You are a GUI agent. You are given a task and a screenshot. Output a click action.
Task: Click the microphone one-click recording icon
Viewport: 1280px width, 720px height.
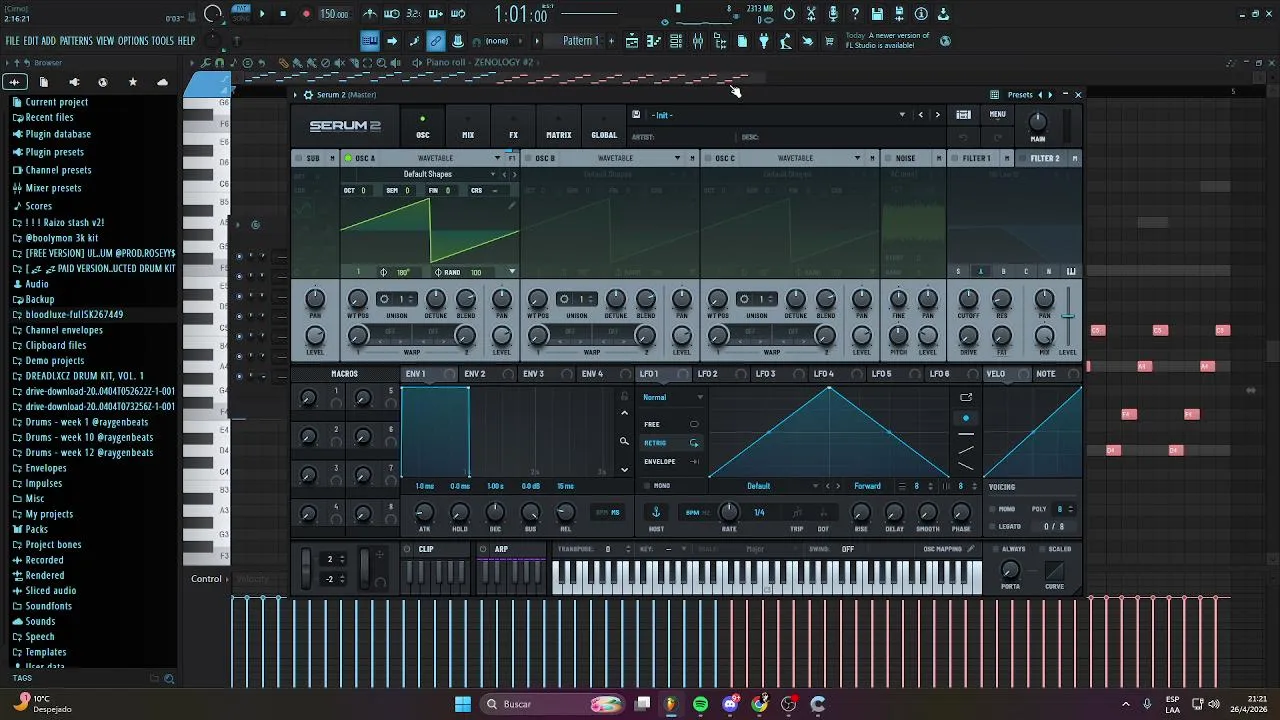coord(833,14)
